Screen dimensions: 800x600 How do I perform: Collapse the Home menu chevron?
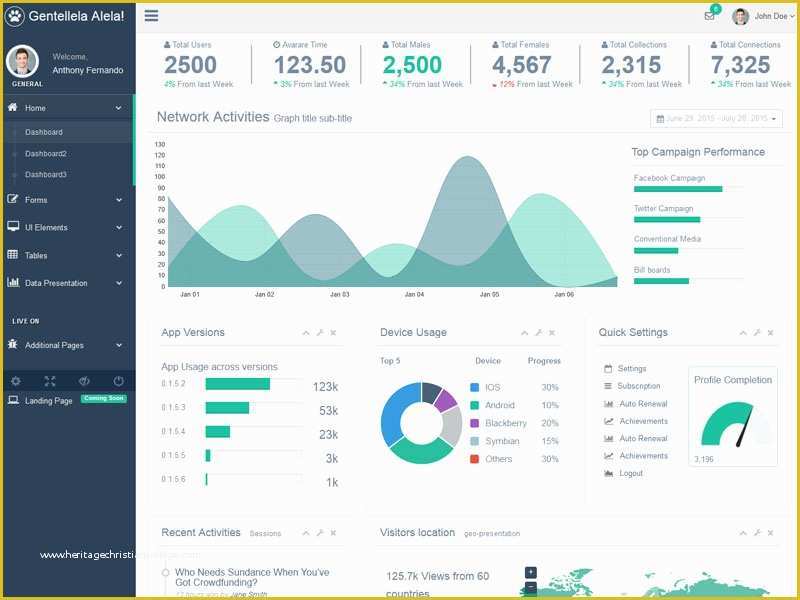(x=118, y=108)
